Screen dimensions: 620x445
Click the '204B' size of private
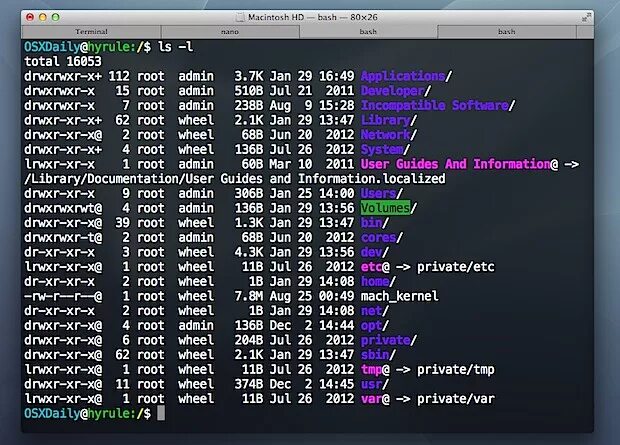[249, 340]
